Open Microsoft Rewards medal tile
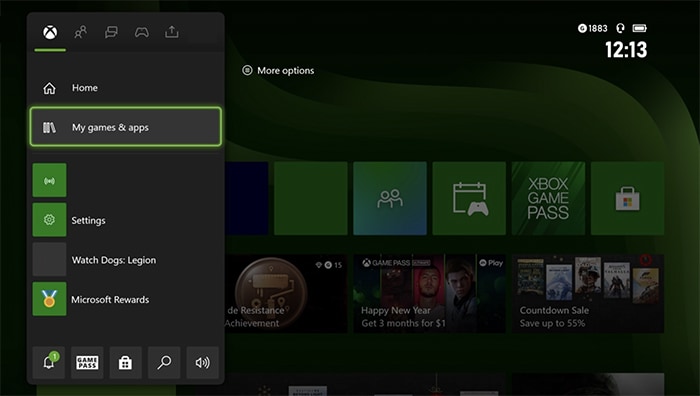Screen dimensions: 700x396 50,299
